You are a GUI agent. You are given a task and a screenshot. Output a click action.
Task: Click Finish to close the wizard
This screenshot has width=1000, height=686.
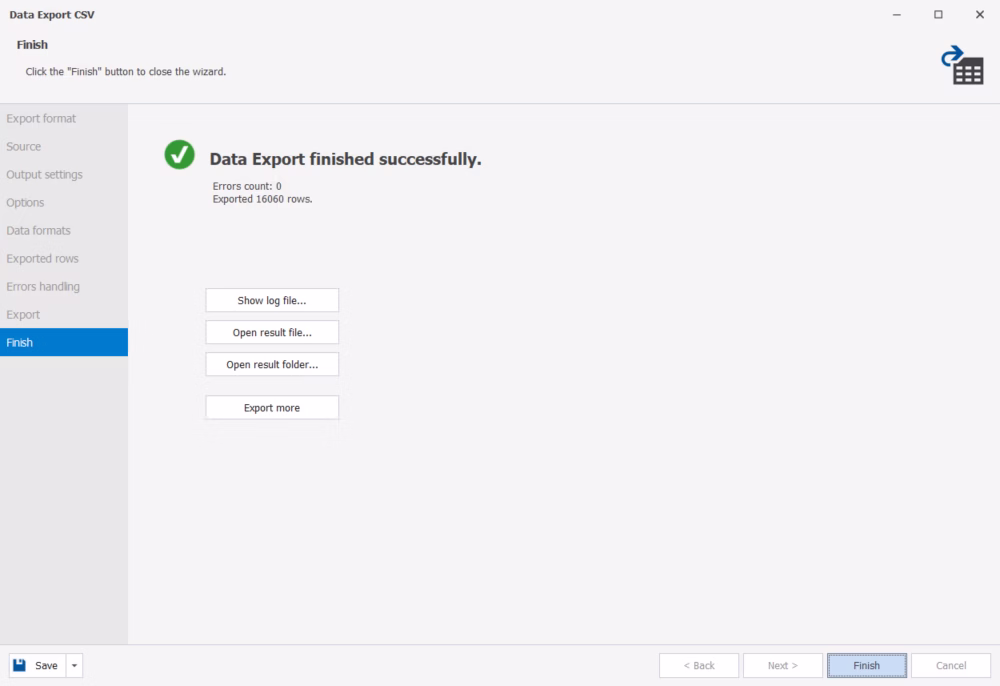point(867,666)
